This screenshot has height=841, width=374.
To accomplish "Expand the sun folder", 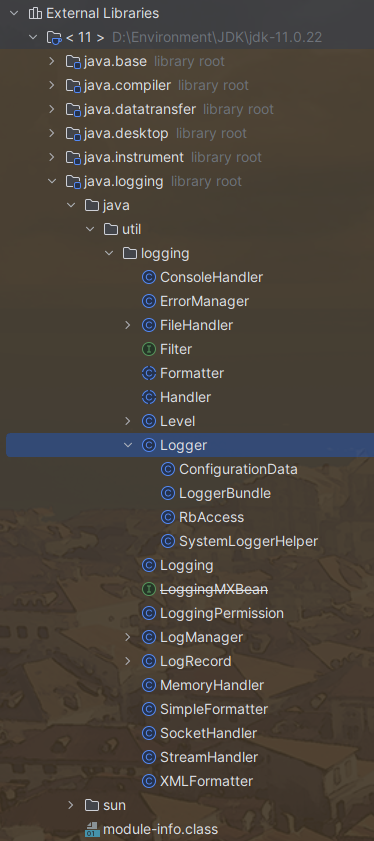I will [x=71, y=805].
